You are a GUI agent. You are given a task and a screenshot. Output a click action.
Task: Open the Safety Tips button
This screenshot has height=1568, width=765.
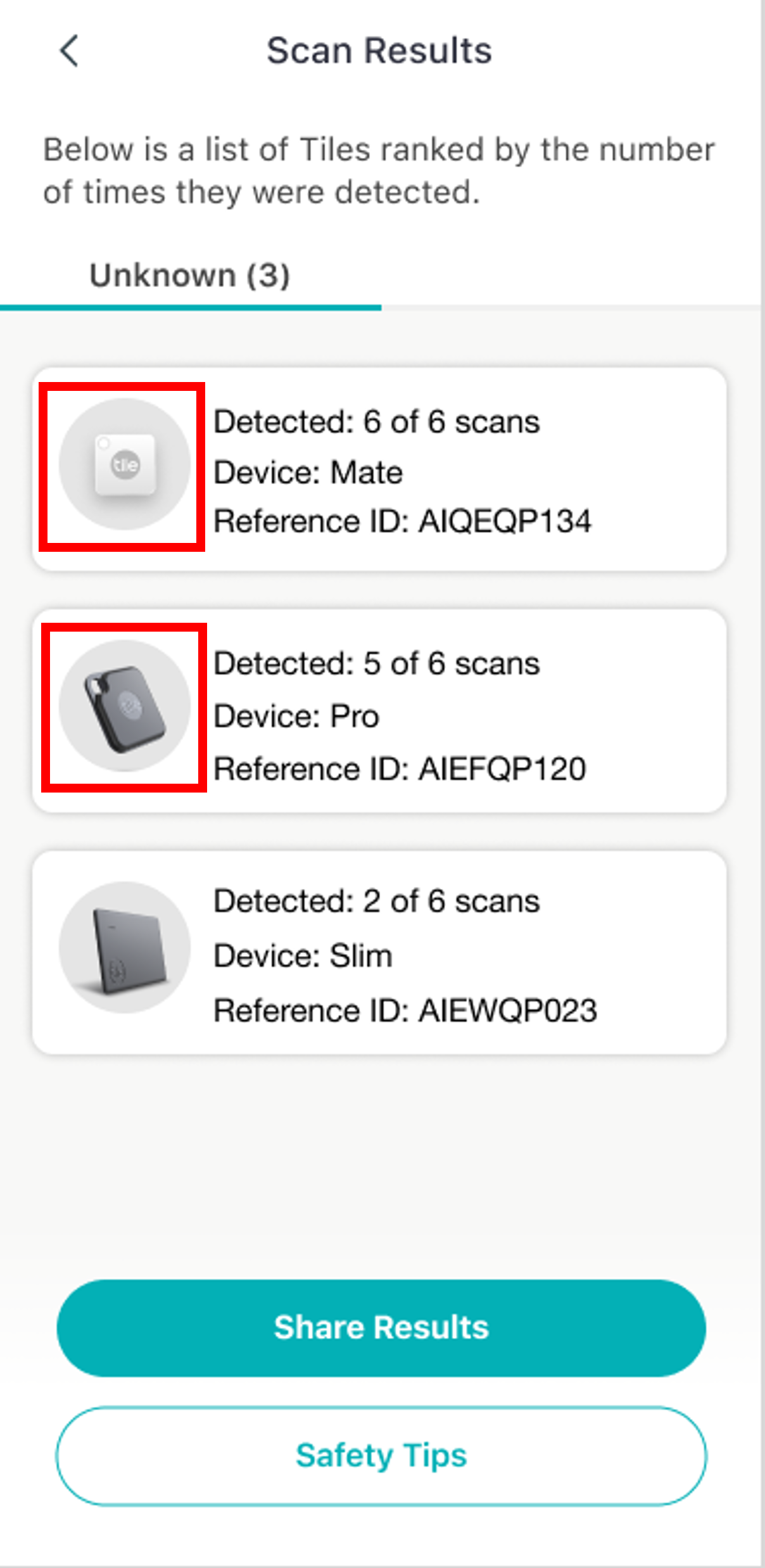(381, 1455)
